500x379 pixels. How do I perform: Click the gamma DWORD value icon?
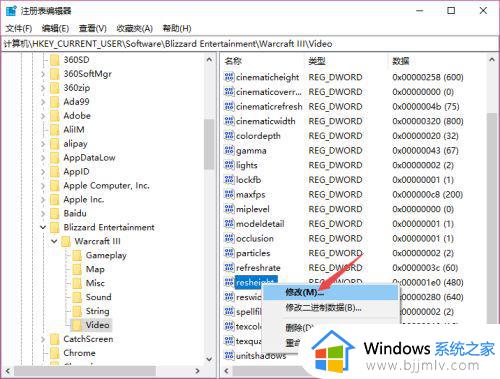tap(229, 151)
